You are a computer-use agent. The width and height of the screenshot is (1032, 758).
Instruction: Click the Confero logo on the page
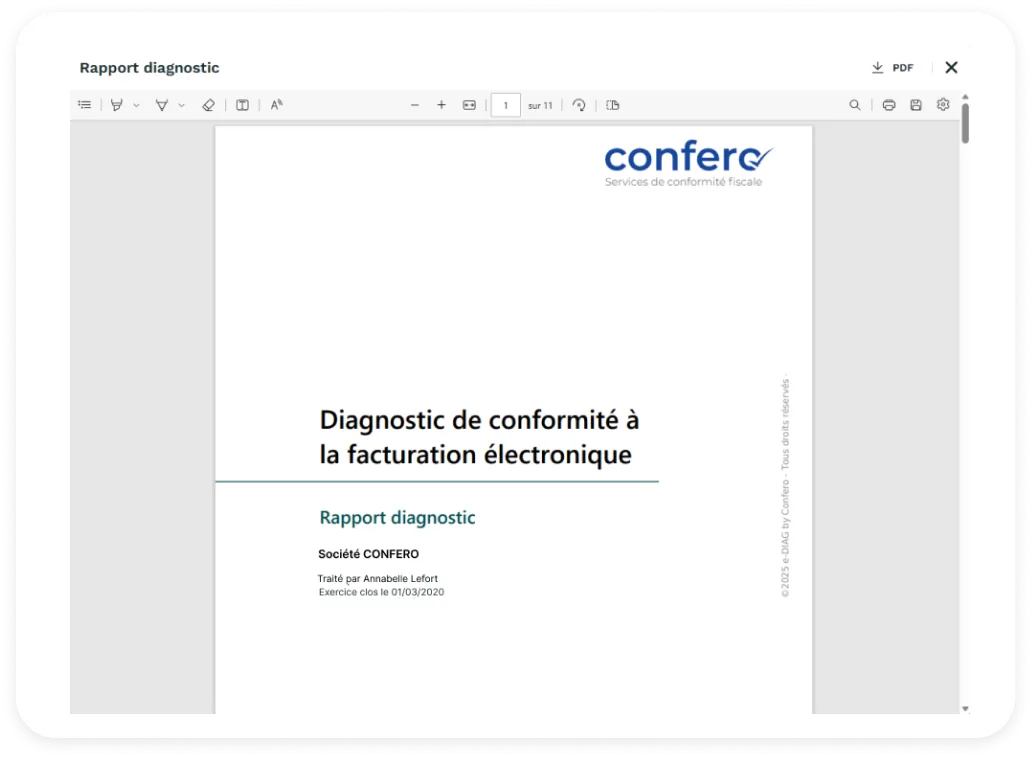[x=688, y=157]
